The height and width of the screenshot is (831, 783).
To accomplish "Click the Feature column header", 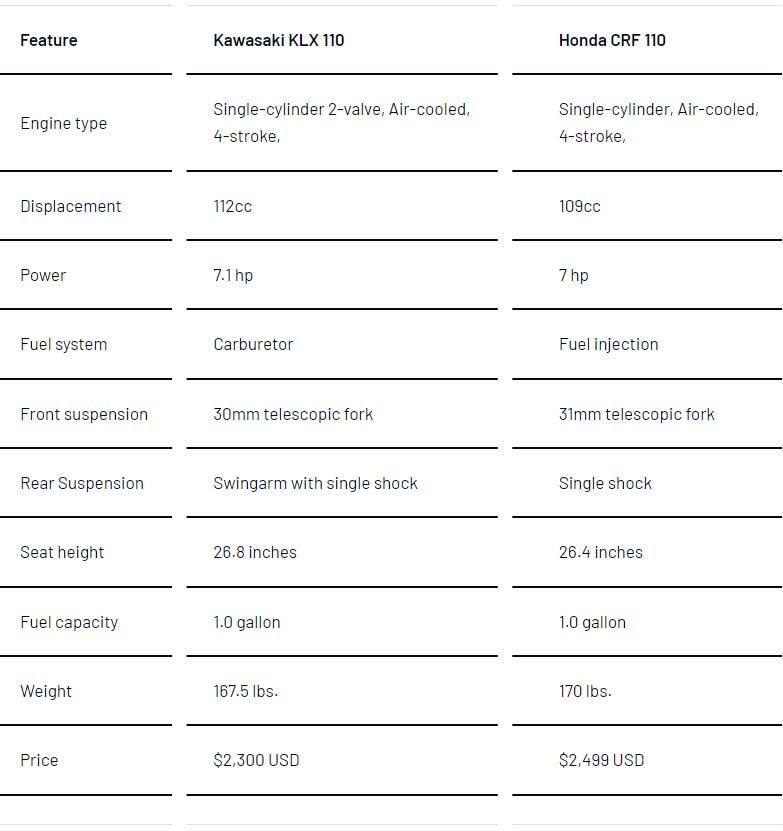I will [x=49, y=40].
